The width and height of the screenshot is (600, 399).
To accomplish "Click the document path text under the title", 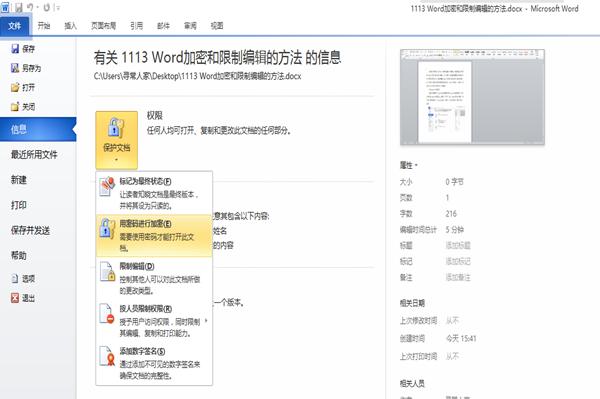I will 197,76.
